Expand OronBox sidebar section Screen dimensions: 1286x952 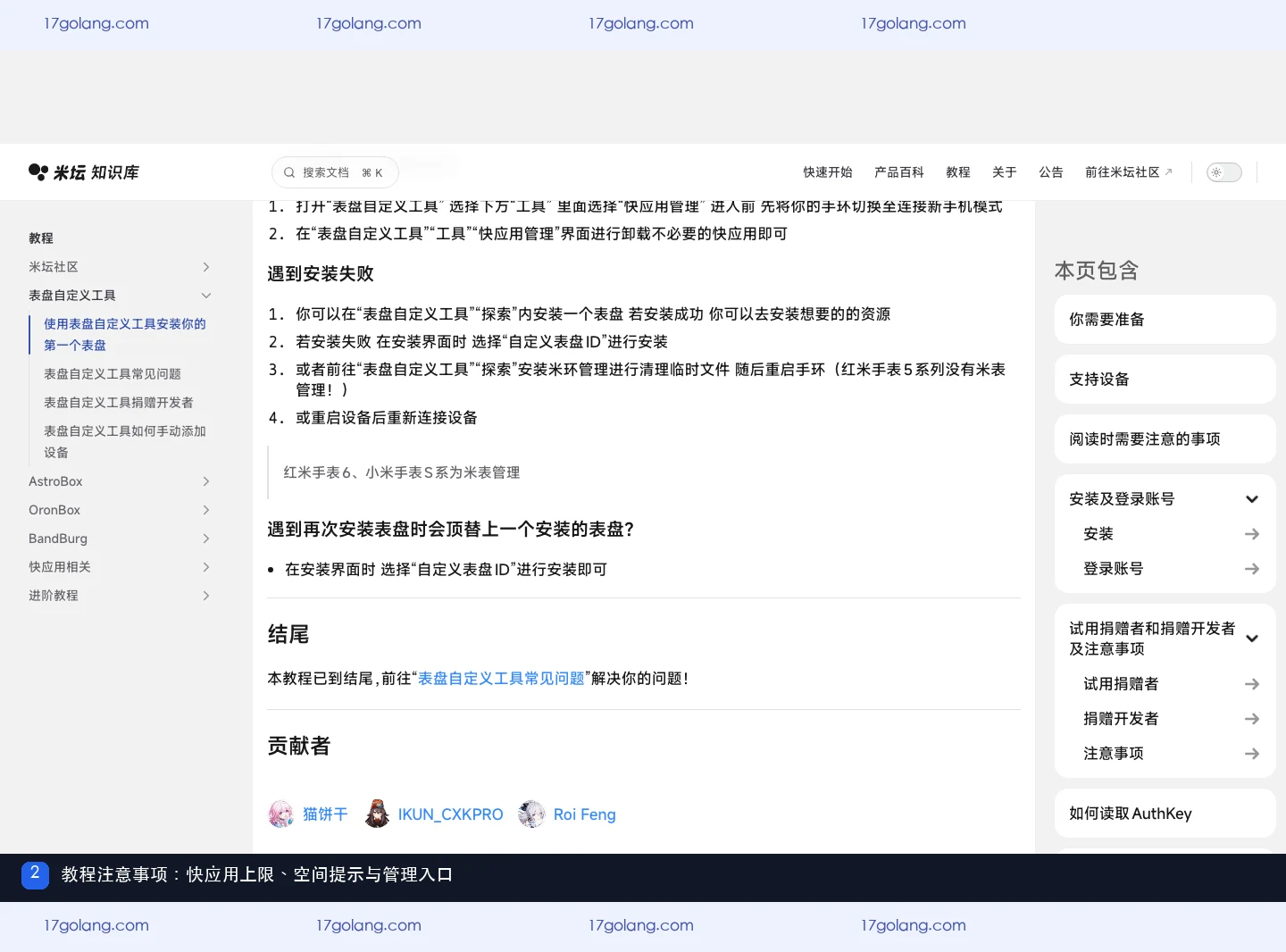pos(206,510)
